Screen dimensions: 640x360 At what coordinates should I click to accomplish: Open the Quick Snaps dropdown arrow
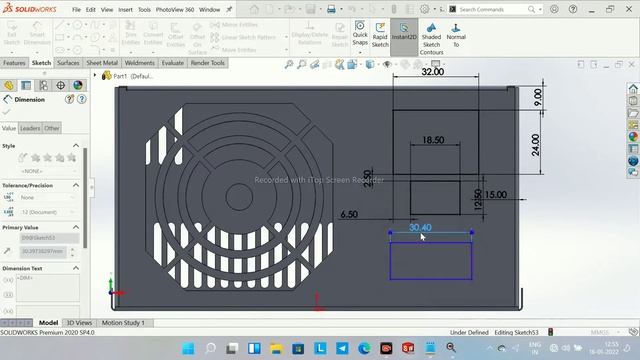[360, 53]
